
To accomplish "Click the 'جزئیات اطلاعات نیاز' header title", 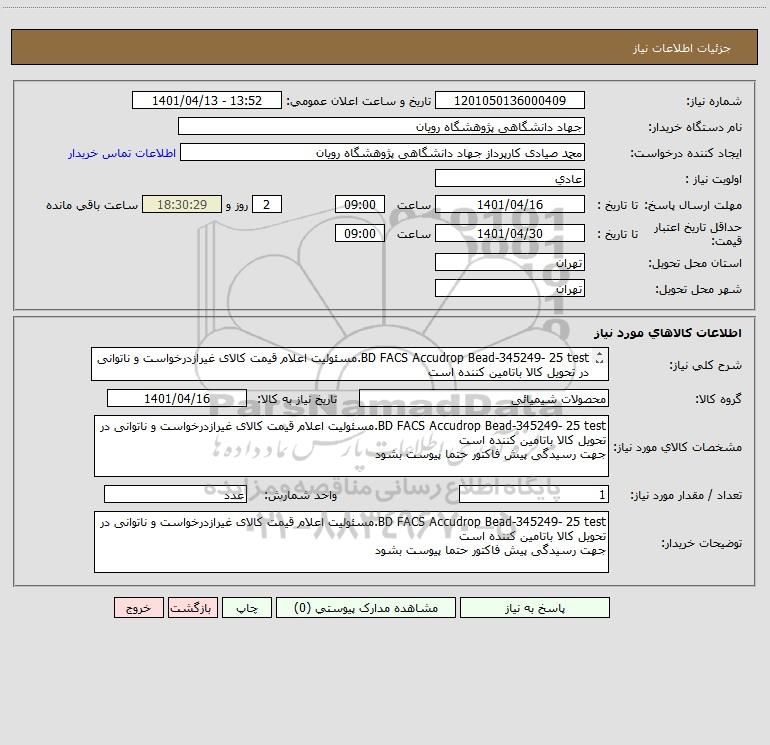I will coord(681,48).
